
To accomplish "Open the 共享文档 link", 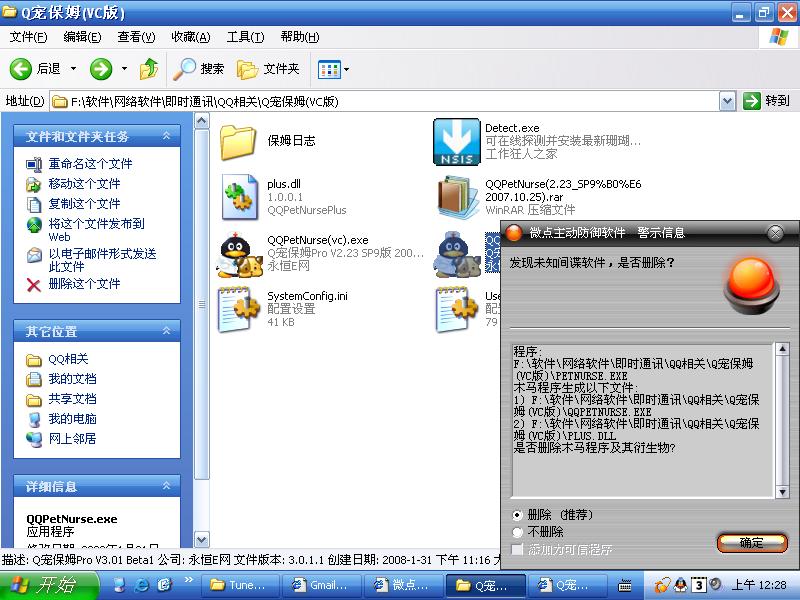I will [x=72, y=399].
